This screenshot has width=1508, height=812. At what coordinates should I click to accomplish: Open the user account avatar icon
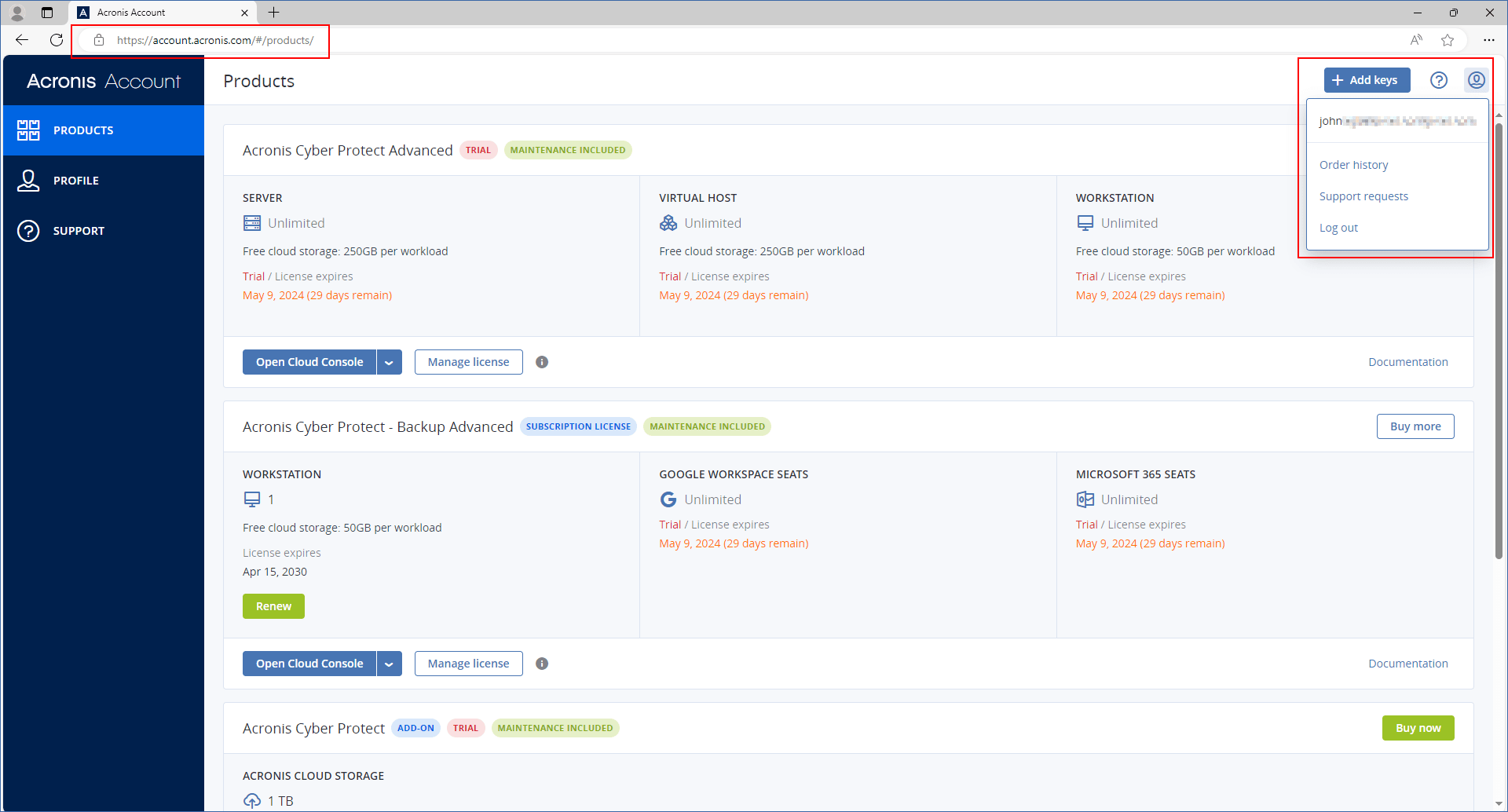click(x=1476, y=80)
